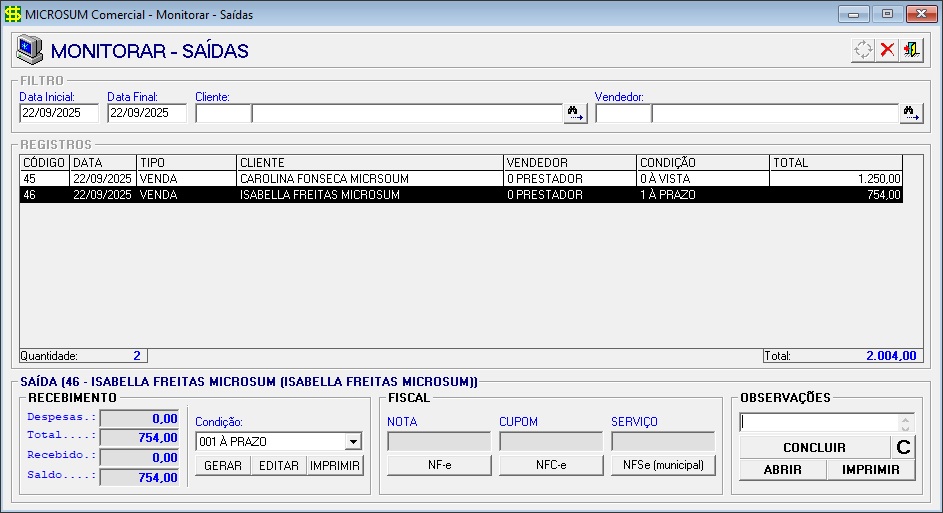Click code 45 cell

coord(45,179)
